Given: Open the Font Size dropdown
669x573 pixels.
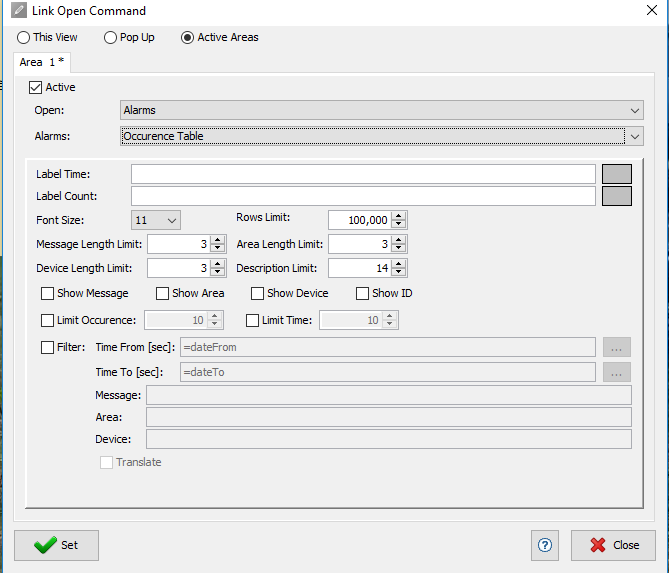Looking at the screenshot, I should (x=156, y=220).
